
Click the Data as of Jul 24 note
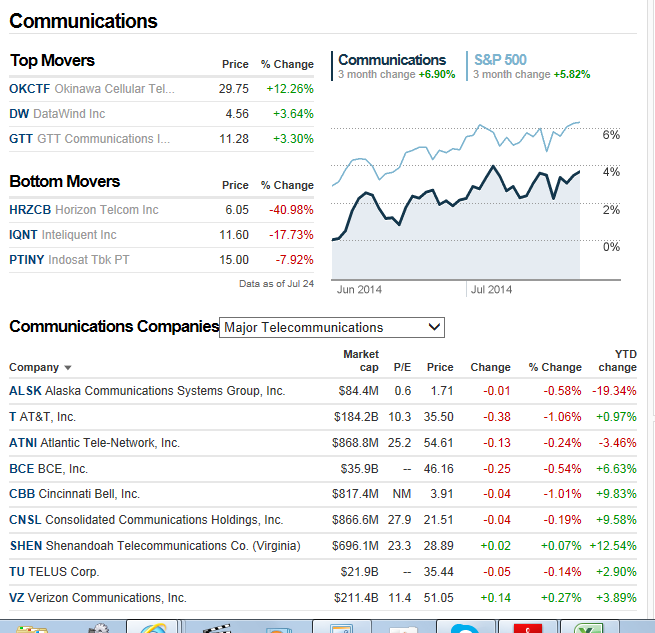[277, 284]
